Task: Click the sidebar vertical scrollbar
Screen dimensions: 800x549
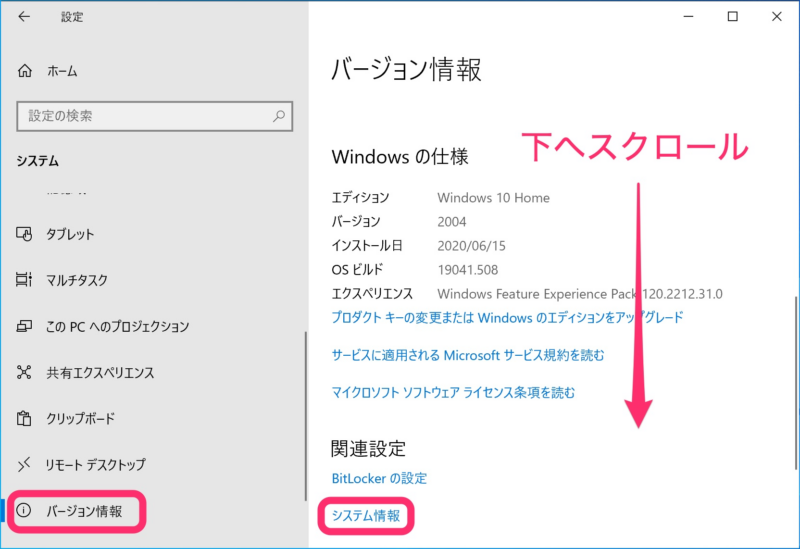Action: tap(306, 416)
